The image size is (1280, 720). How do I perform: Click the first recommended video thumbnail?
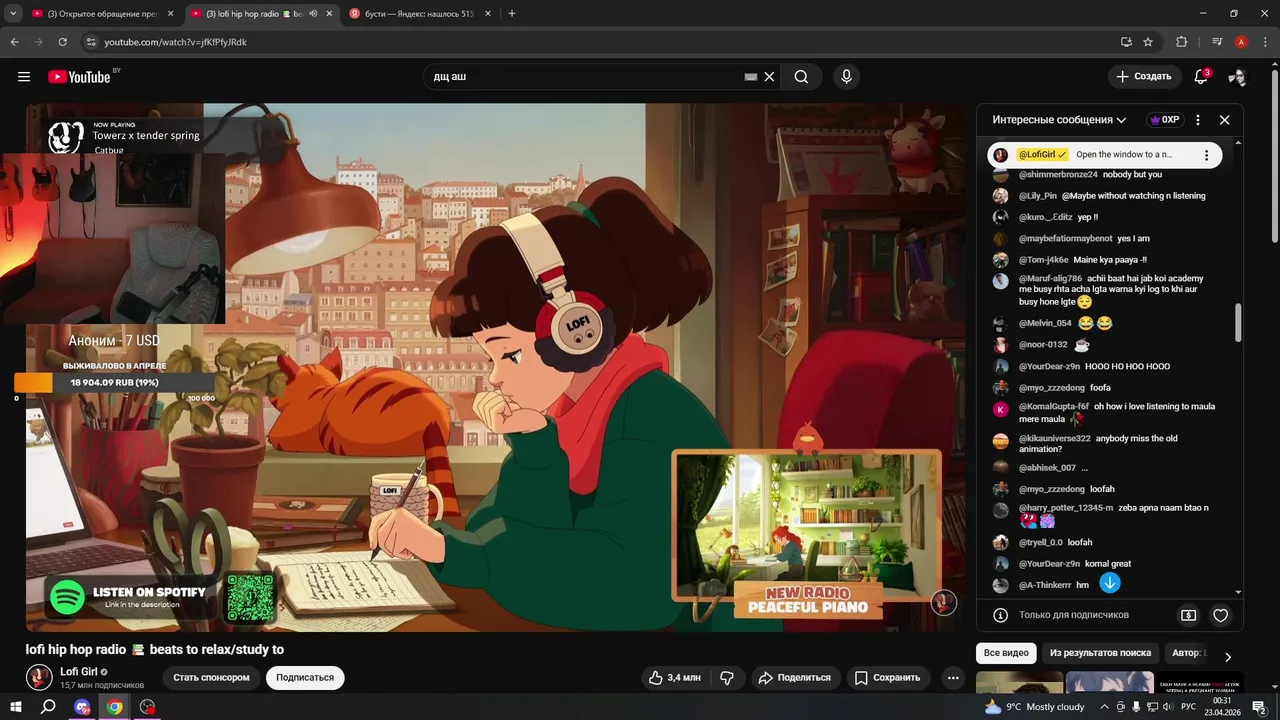[x=1019, y=683]
